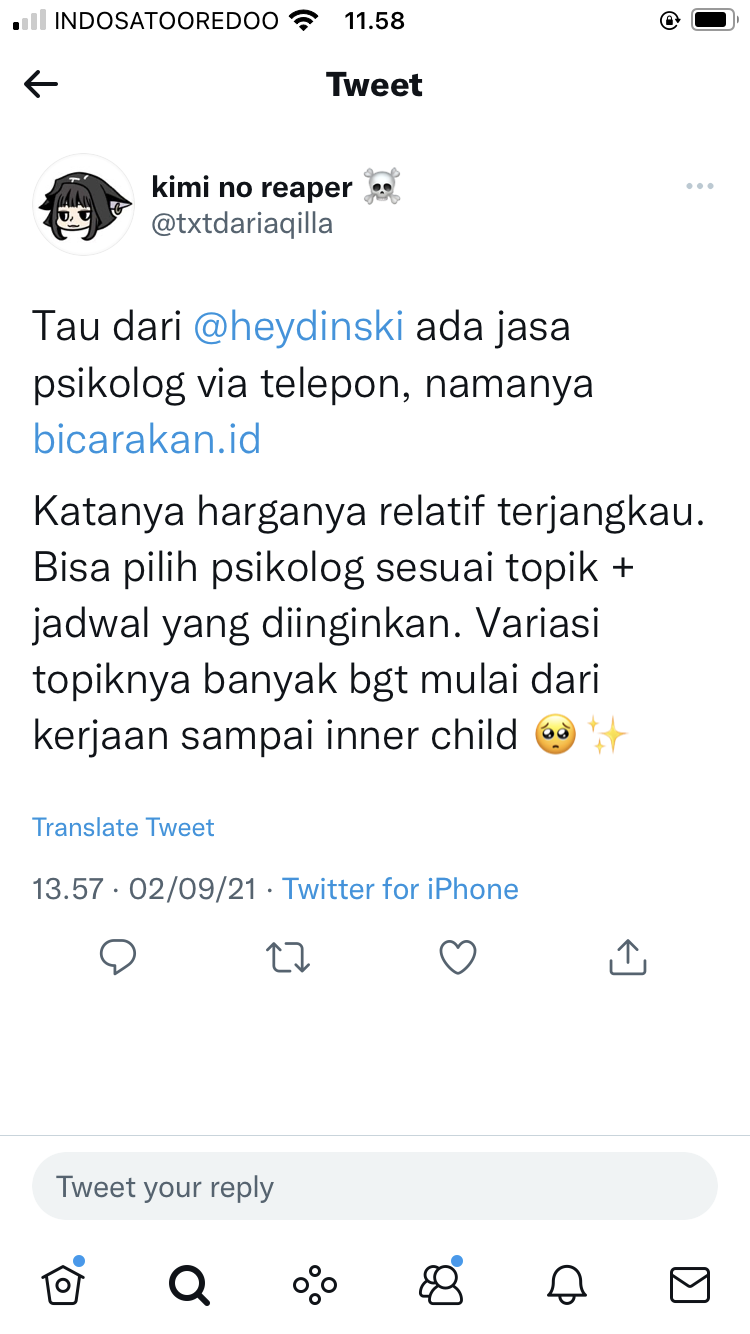The width and height of the screenshot is (750, 1334).
Task: Focus the Tweet your reply field
Action: 375,1187
